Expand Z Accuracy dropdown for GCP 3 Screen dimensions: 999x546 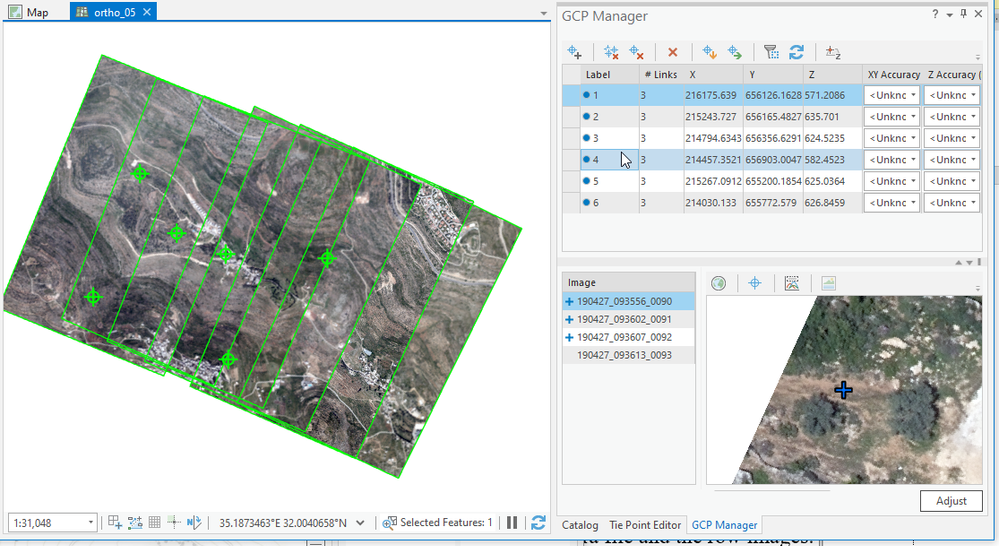(x=973, y=138)
